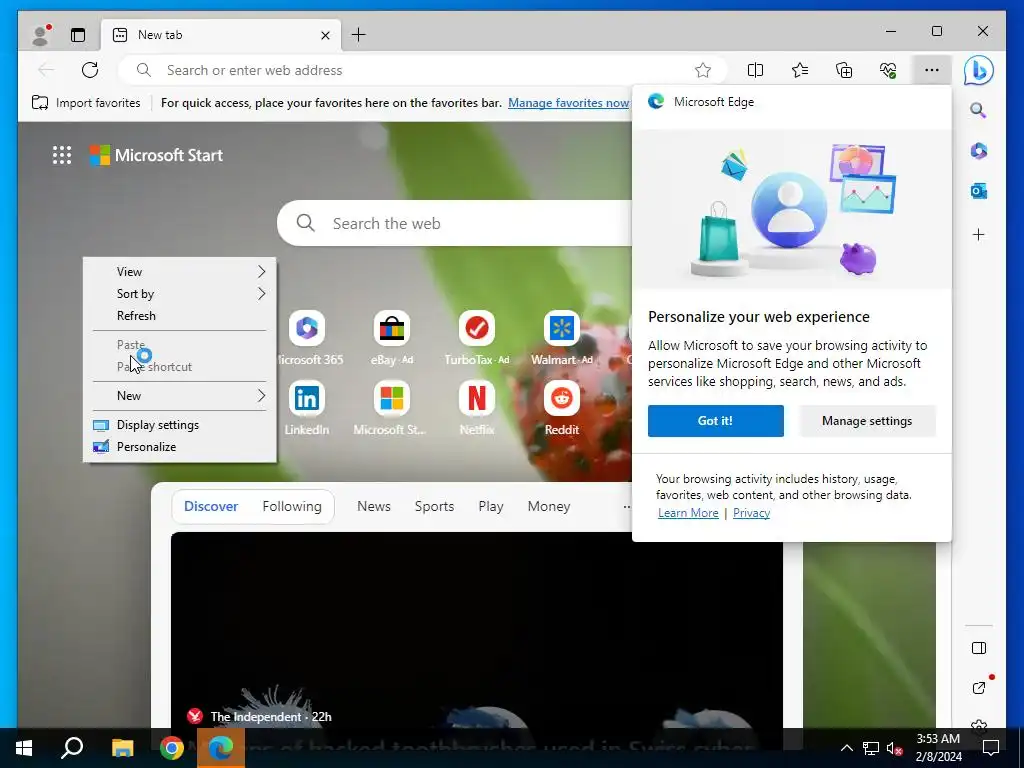Choose Personalize in context menu
1024x768 pixels.
click(180, 447)
